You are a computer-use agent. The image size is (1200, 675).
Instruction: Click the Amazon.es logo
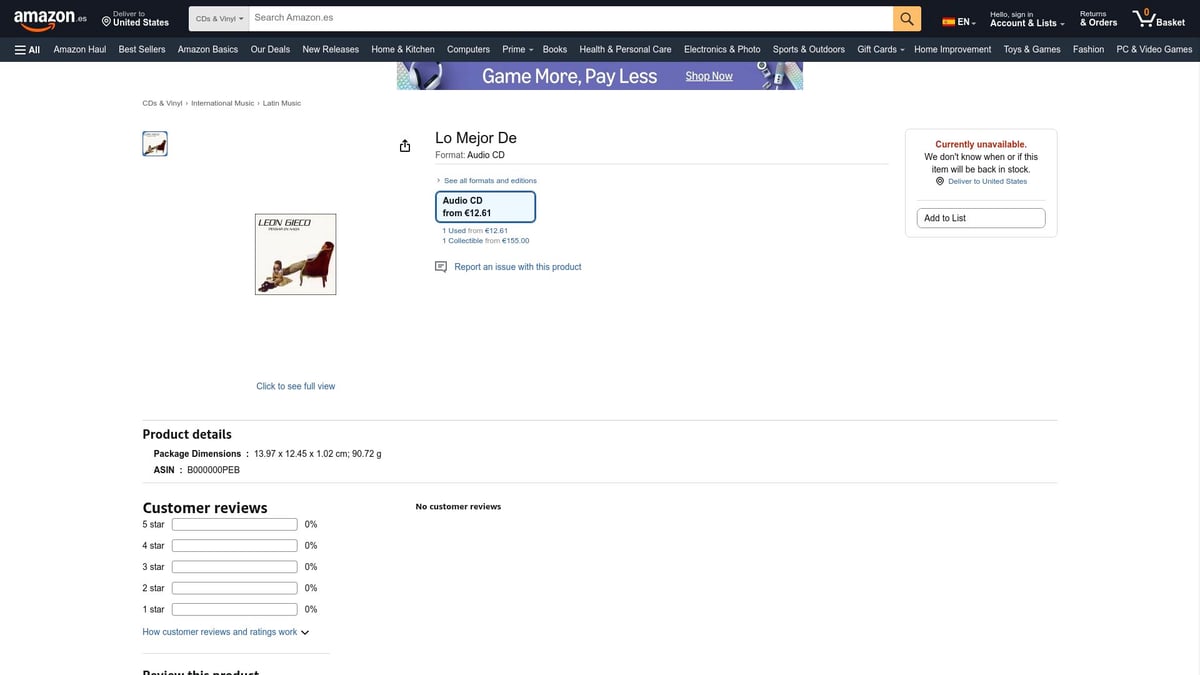(x=50, y=19)
